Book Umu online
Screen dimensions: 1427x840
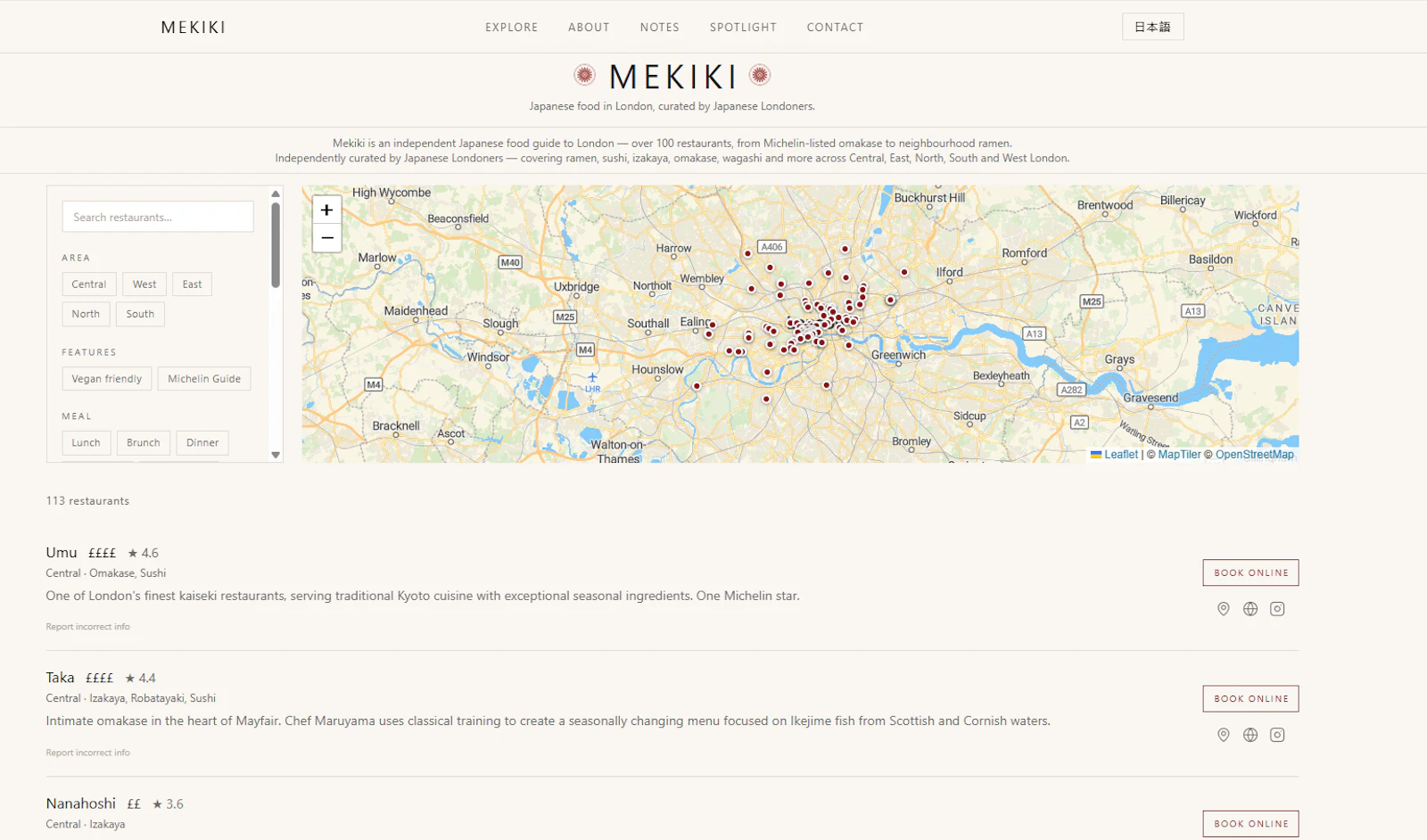[x=1250, y=572]
